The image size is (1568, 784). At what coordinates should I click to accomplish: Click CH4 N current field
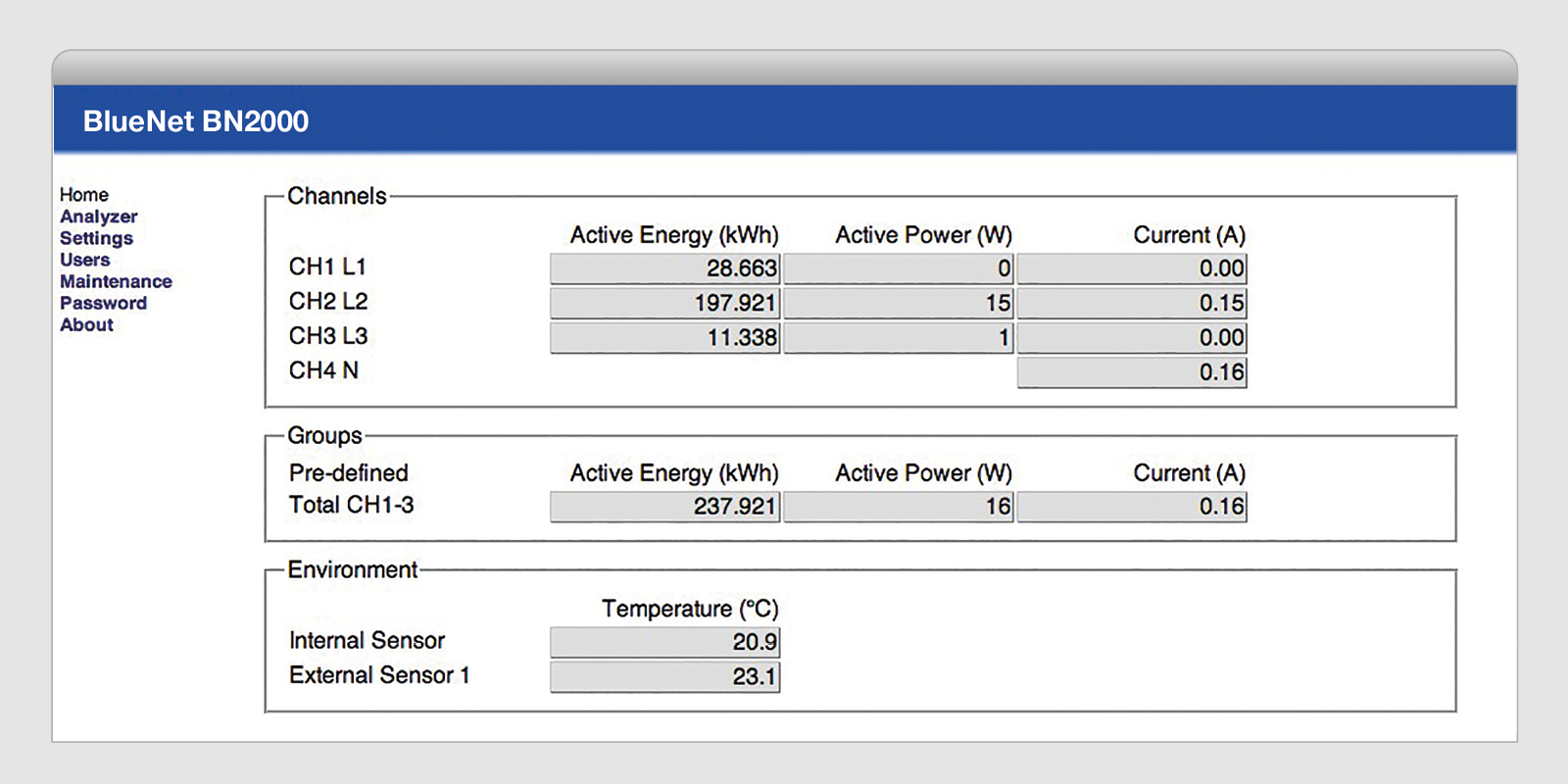coord(1132,372)
